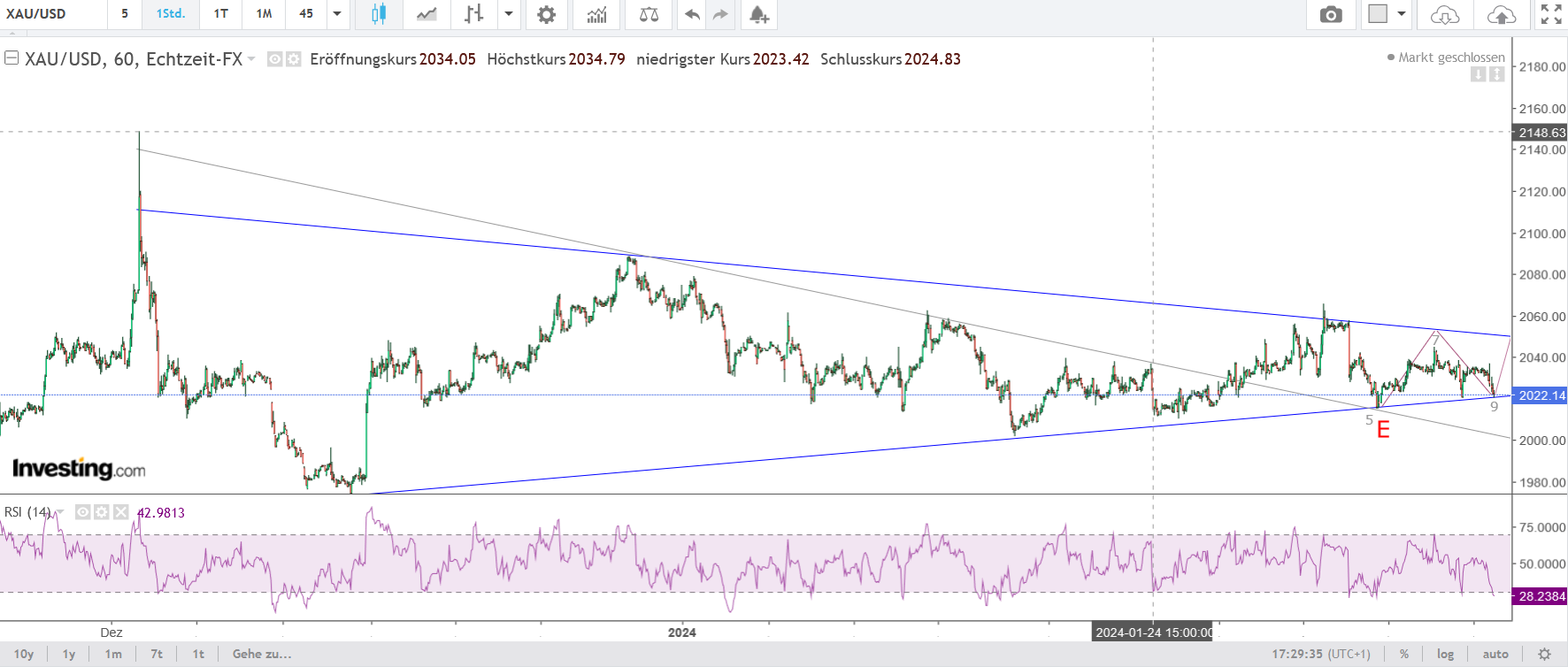Click the 17:29:35 (UTC+1) timezone clock
Viewport: 1568px width, 667px height.
point(1321,655)
